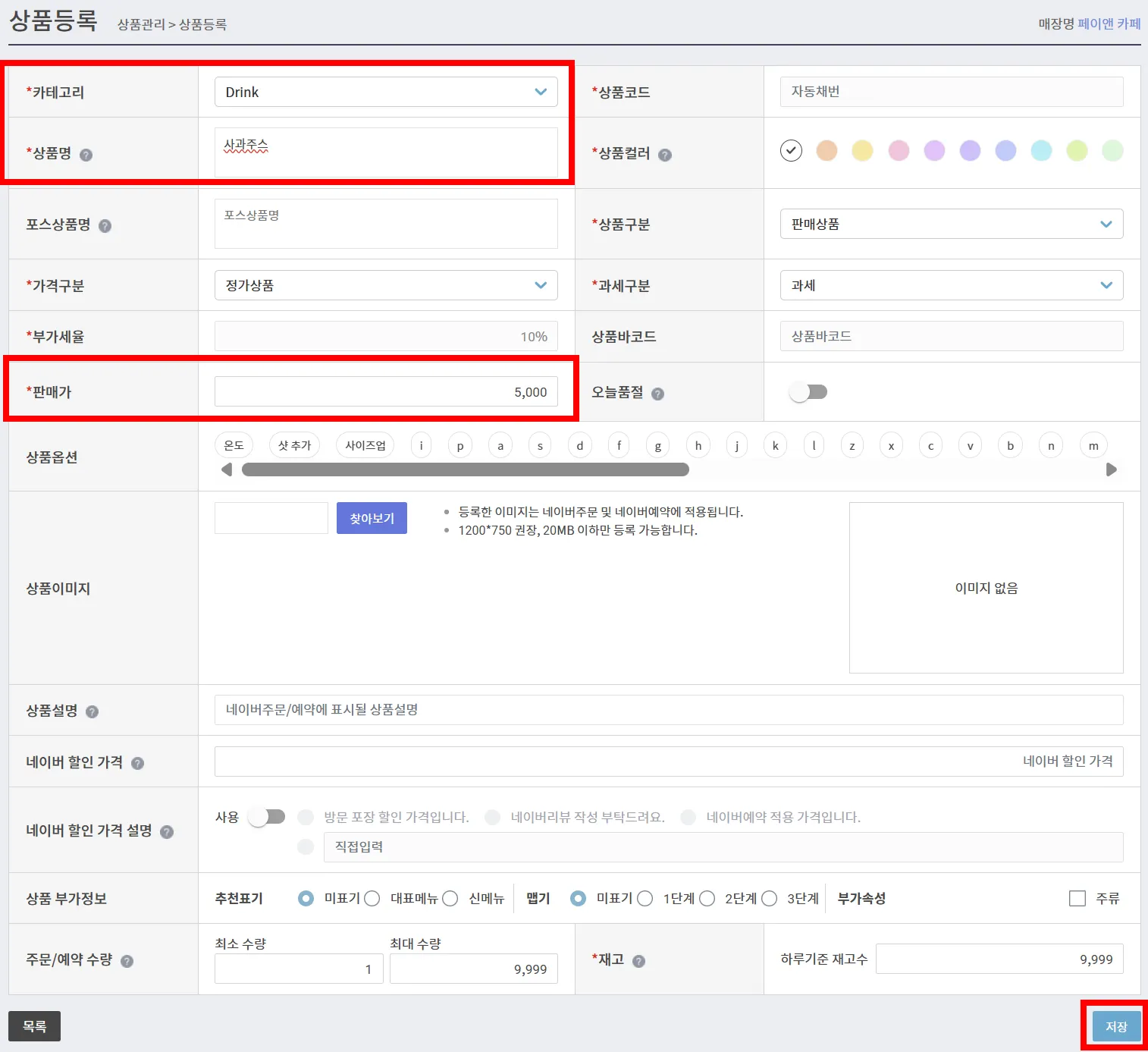Viewport: 1148px width, 1052px height.
Task: Select 신메뉴 radio button
Action: coord(450,899)
